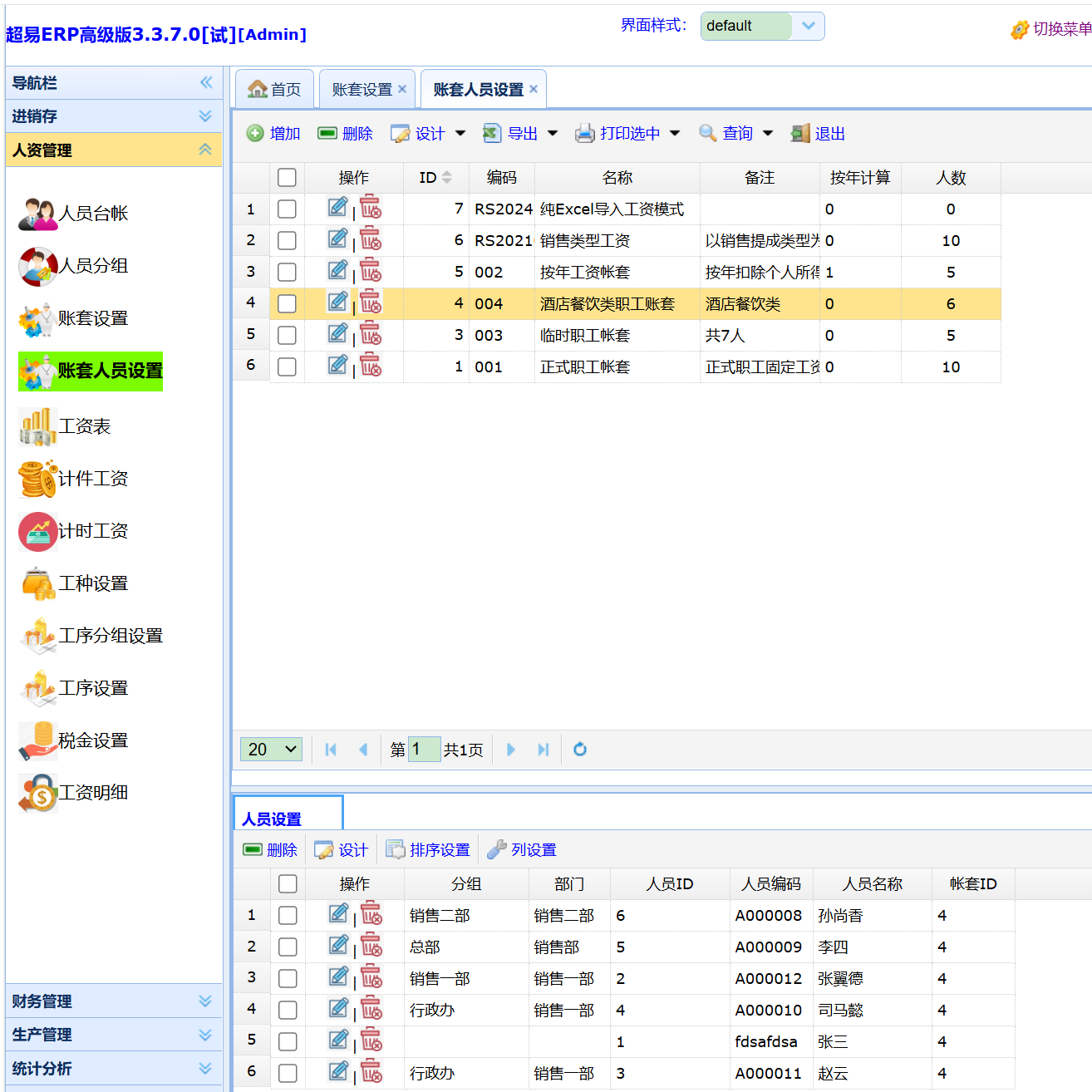This screenshot has height=1092, width=1092.
Task: Click the page number input field
Action: click(x=424, y=750)
